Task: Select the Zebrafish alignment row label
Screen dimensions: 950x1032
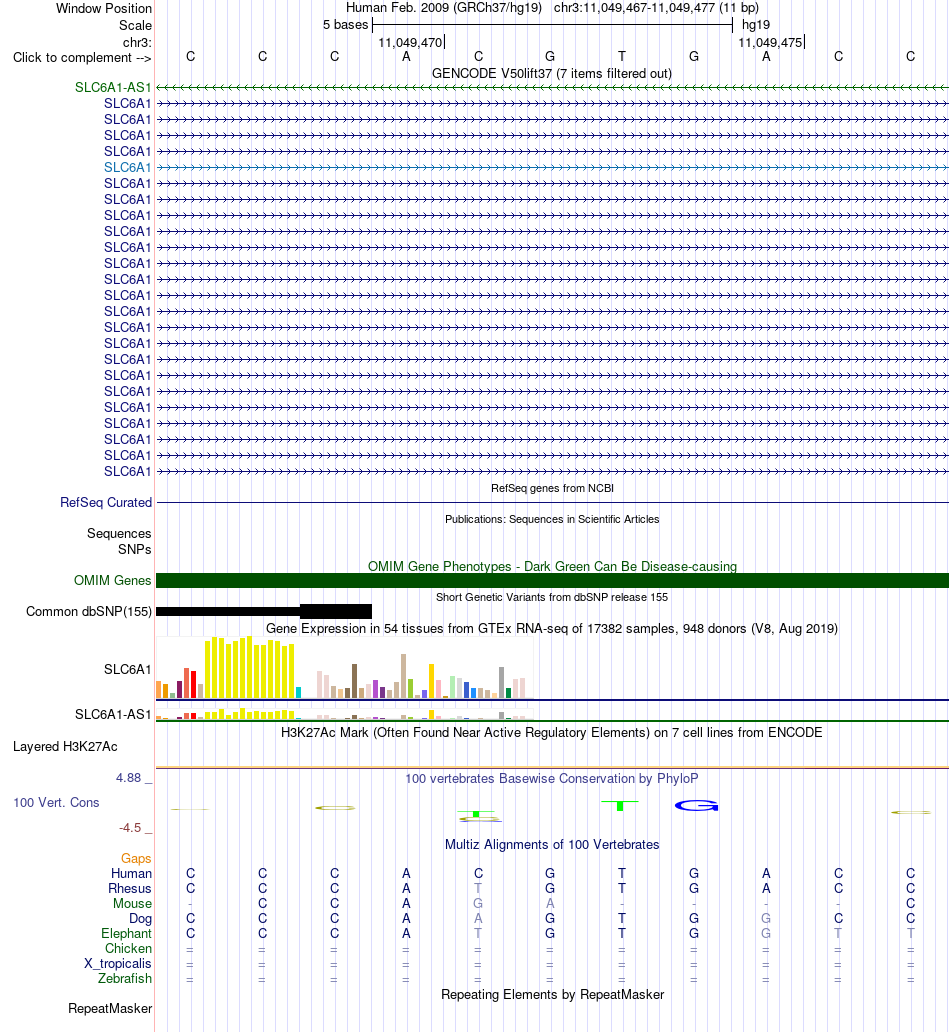Action: pyautogui.click(x=125, y=979)
